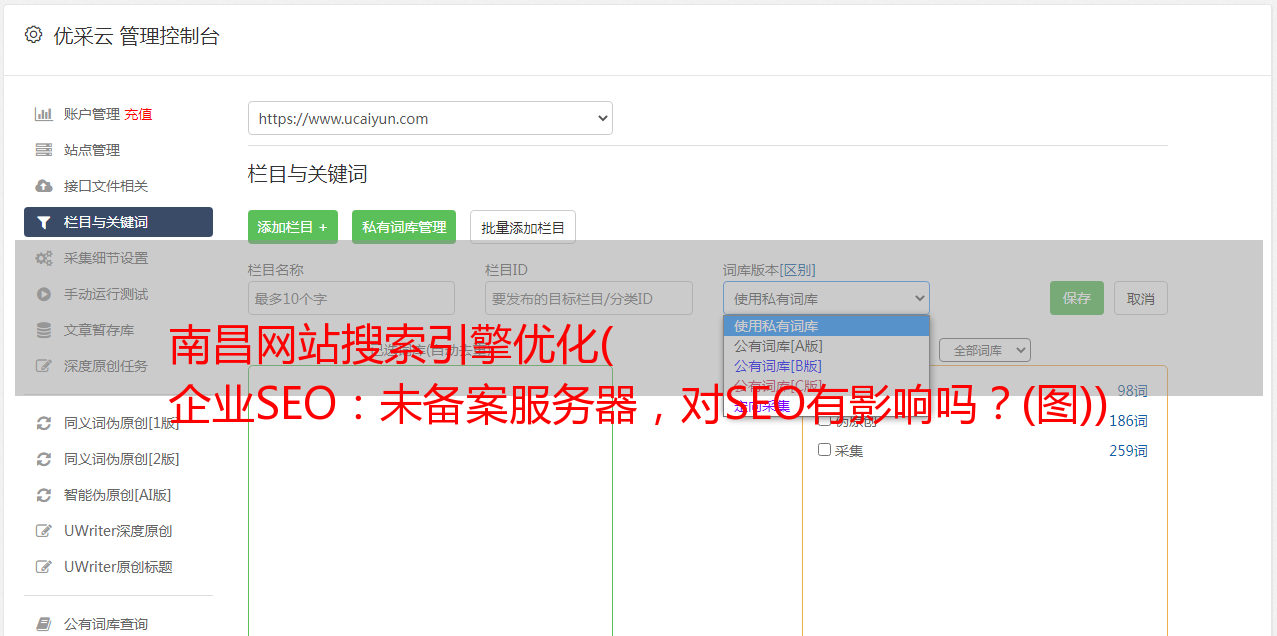Open 同义词伪原创[2版] in sidebar
1277x636 pixels.
(122, 459)
